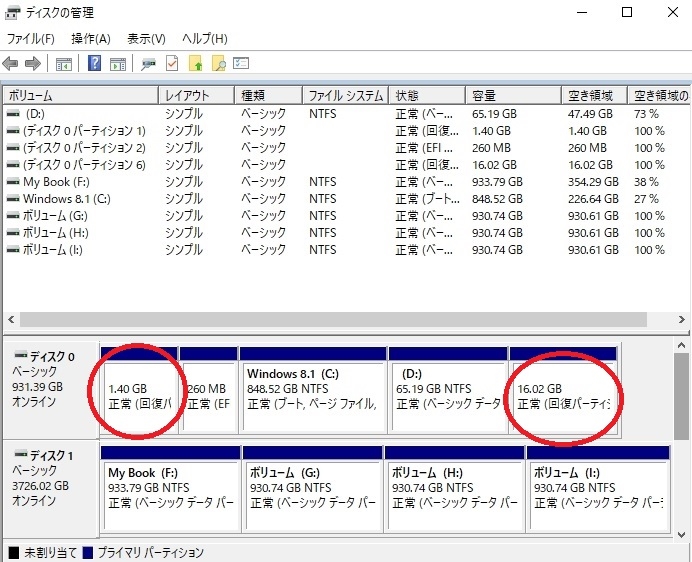The image size is (692, 562).
Task: Click drive icon of My Book (F:) row
Action: tap(13, 182)
